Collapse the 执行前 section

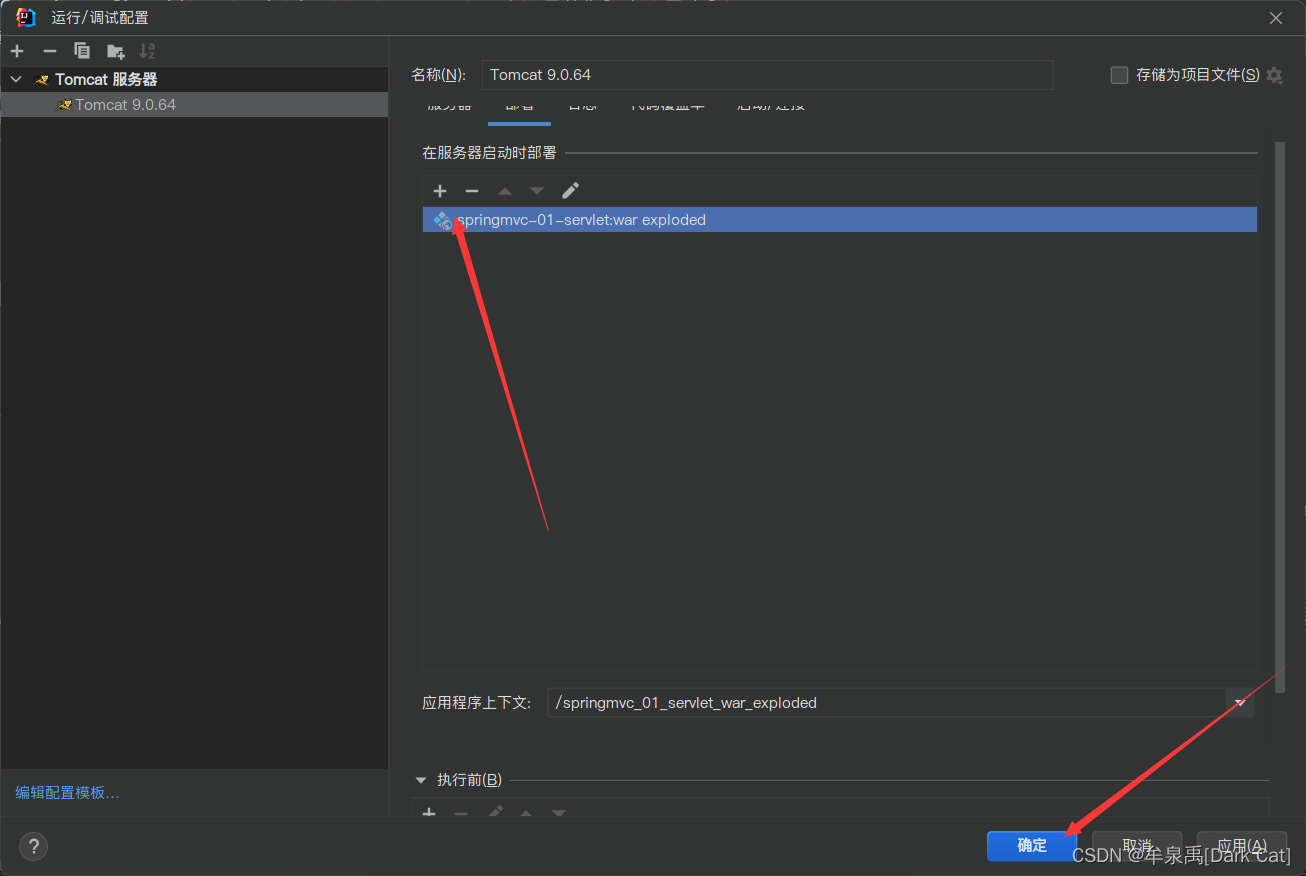coord(421,780)
